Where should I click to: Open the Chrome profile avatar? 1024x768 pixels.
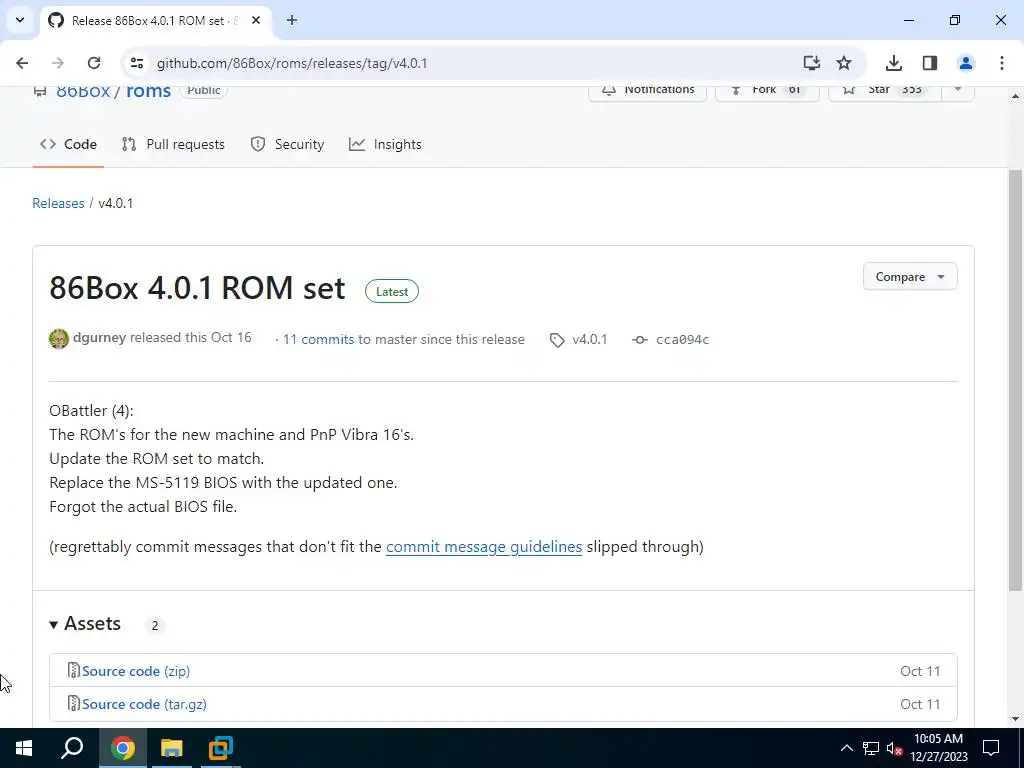(x=966, y=63)
